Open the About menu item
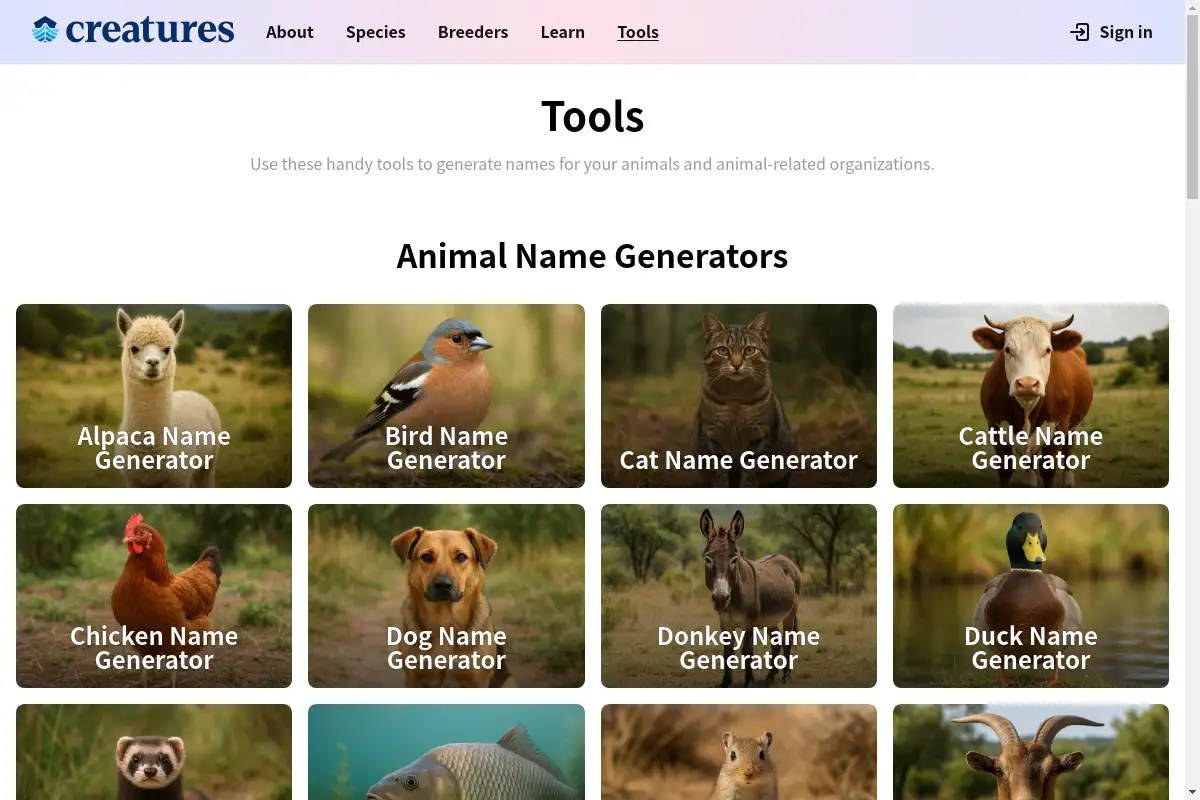1200x800 pixels. (290, 32)
